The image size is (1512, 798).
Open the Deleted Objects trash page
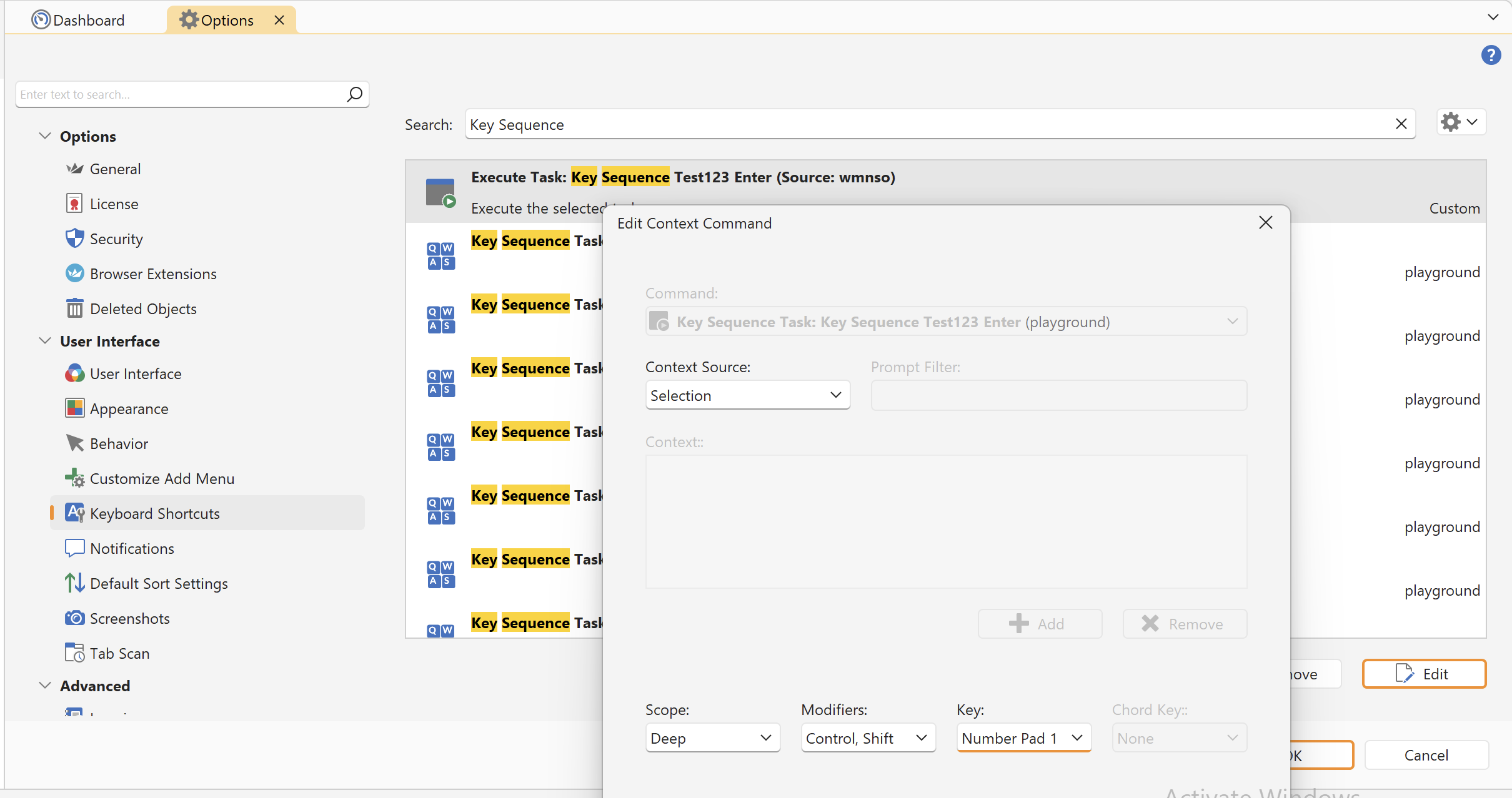[x=143, y=309]
